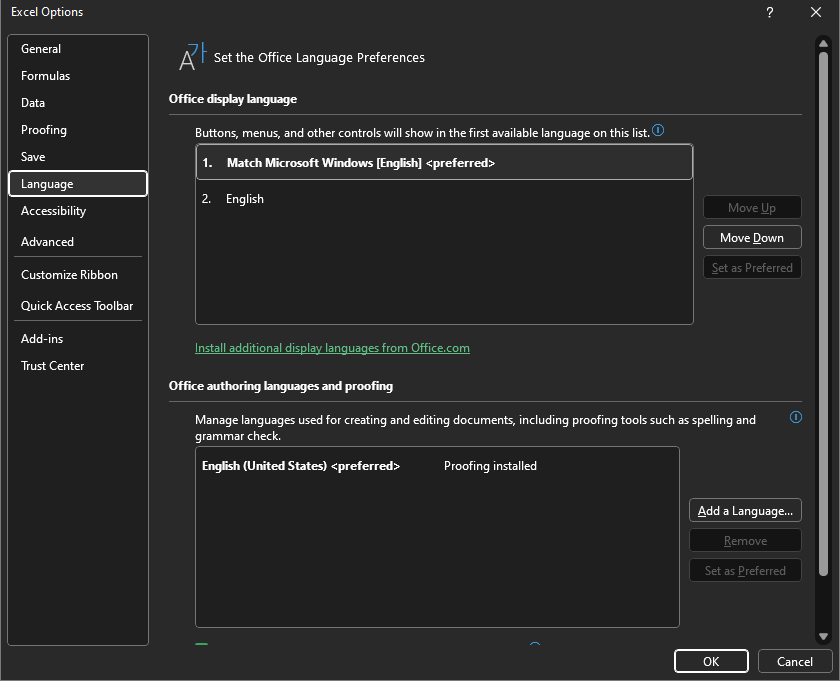
Task: Select English in display language list
Action: tap(444, 199)
